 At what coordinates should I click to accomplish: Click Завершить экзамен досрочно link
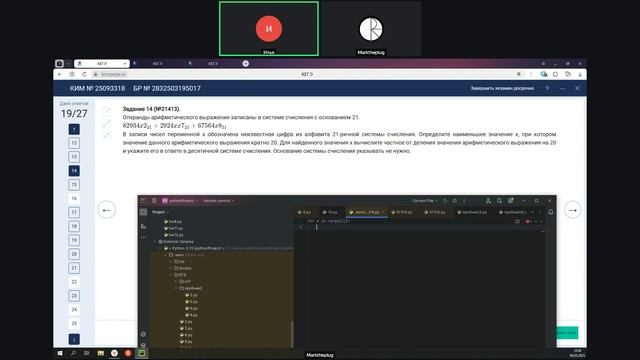[x=502, y=88]
